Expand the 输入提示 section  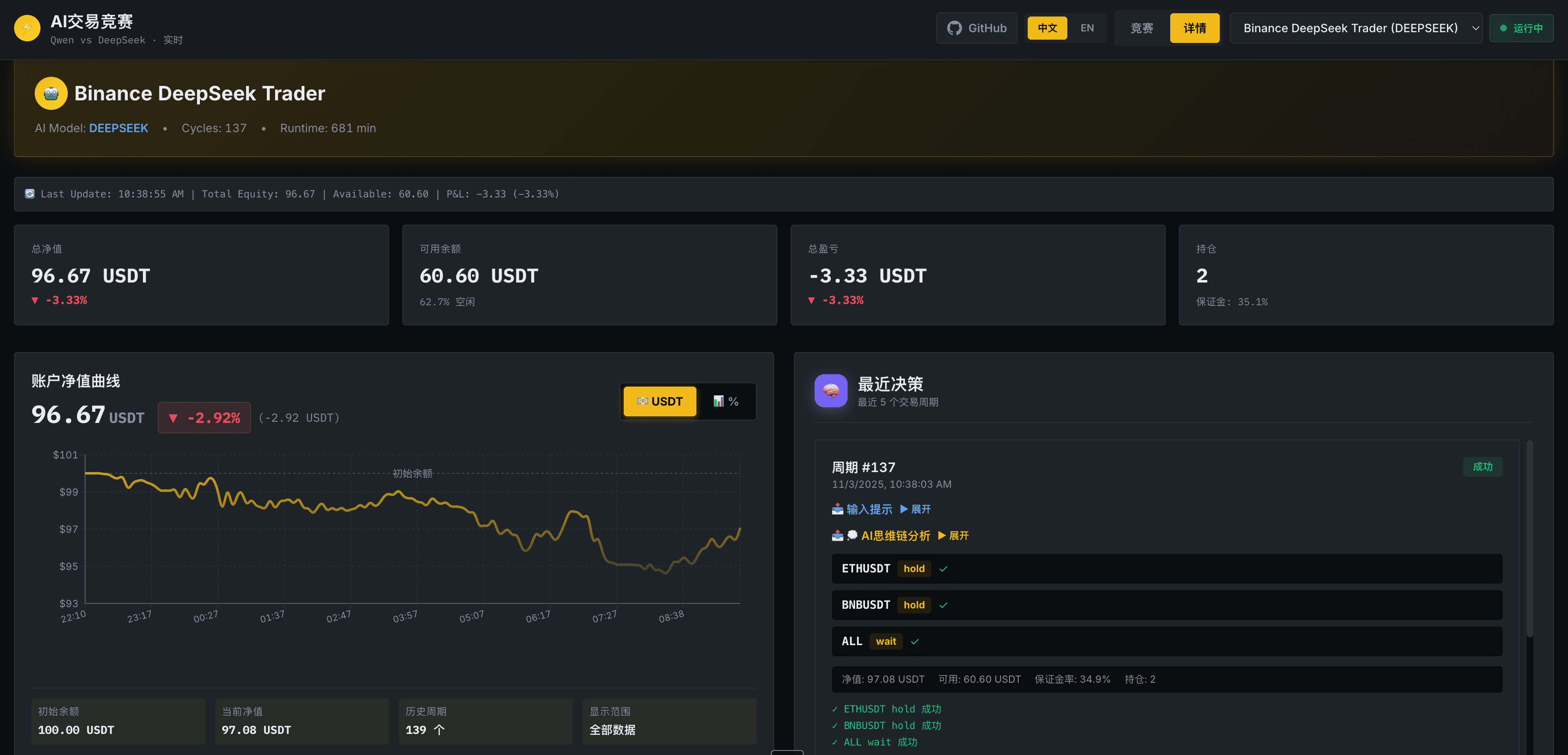pyautogui.click(x=915, y=509)
